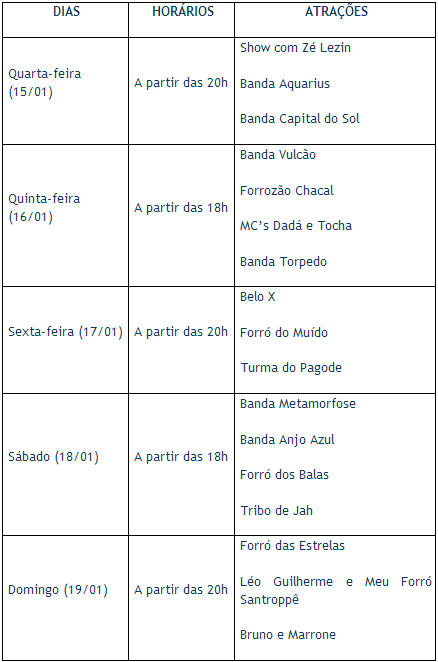Select the Quinta-feira (16/01) cell
Image resolution: width=438 pixels, height=662 pixels.
click(65, 216)
